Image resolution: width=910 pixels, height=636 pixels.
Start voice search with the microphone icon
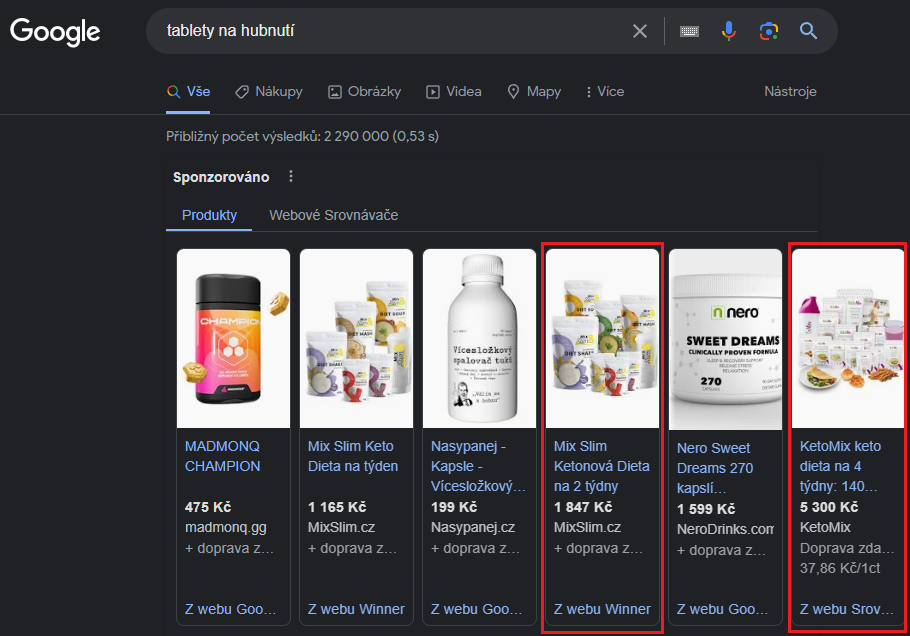[x=728, y=31]
